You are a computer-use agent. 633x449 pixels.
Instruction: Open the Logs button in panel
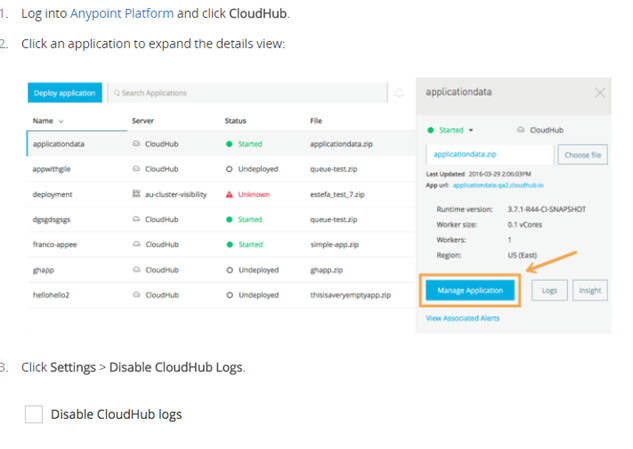(549, 290)
